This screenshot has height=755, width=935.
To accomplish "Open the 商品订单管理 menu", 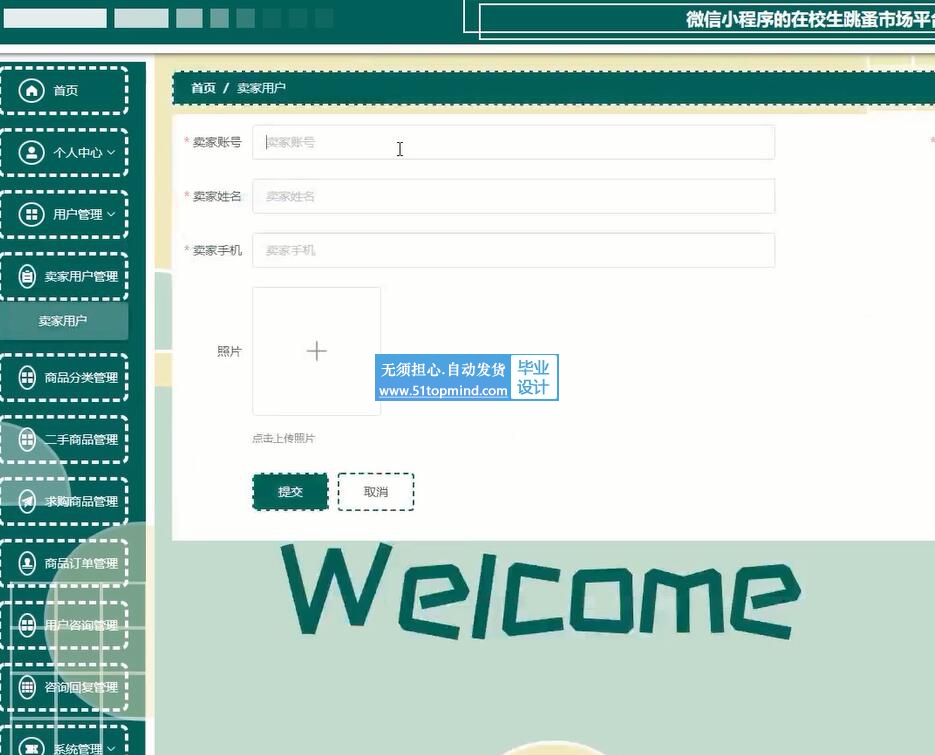I will click(64, 564).
